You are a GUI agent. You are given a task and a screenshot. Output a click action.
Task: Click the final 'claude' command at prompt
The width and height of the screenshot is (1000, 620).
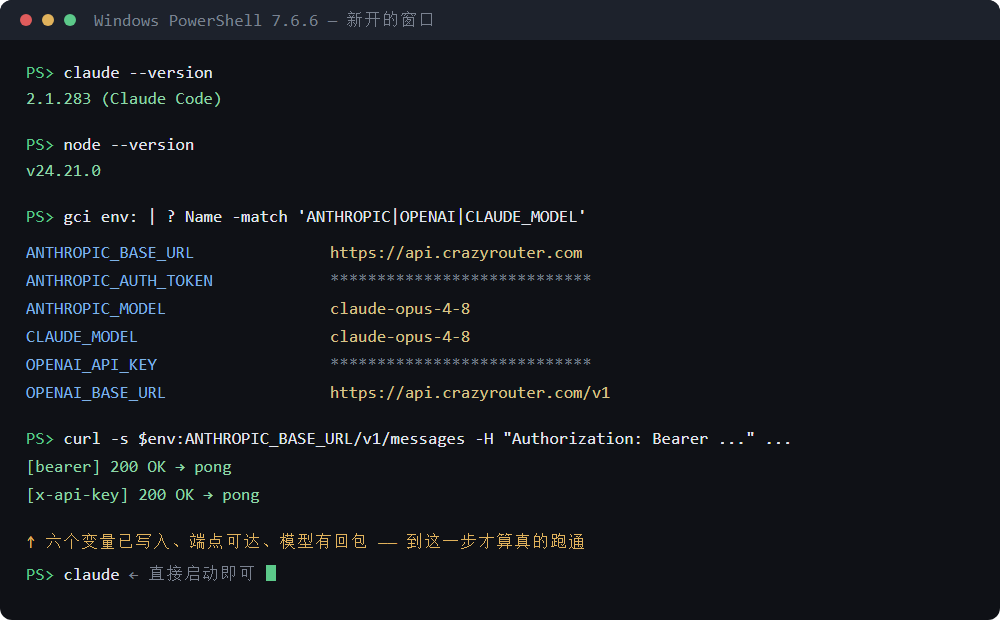[91, 575]
